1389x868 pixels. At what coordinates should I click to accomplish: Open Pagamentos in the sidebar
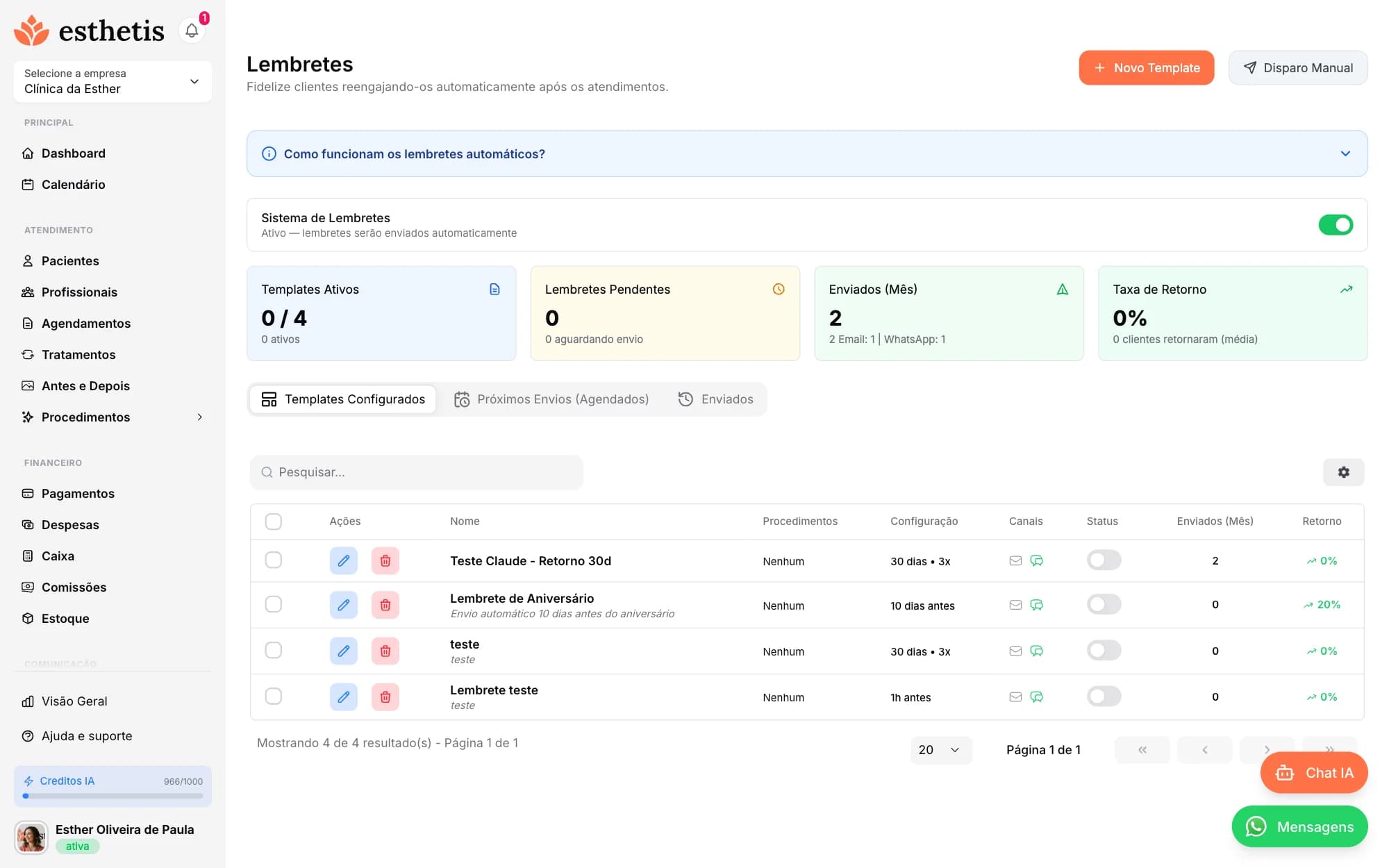pyautogui.click(x=78, y=494)
